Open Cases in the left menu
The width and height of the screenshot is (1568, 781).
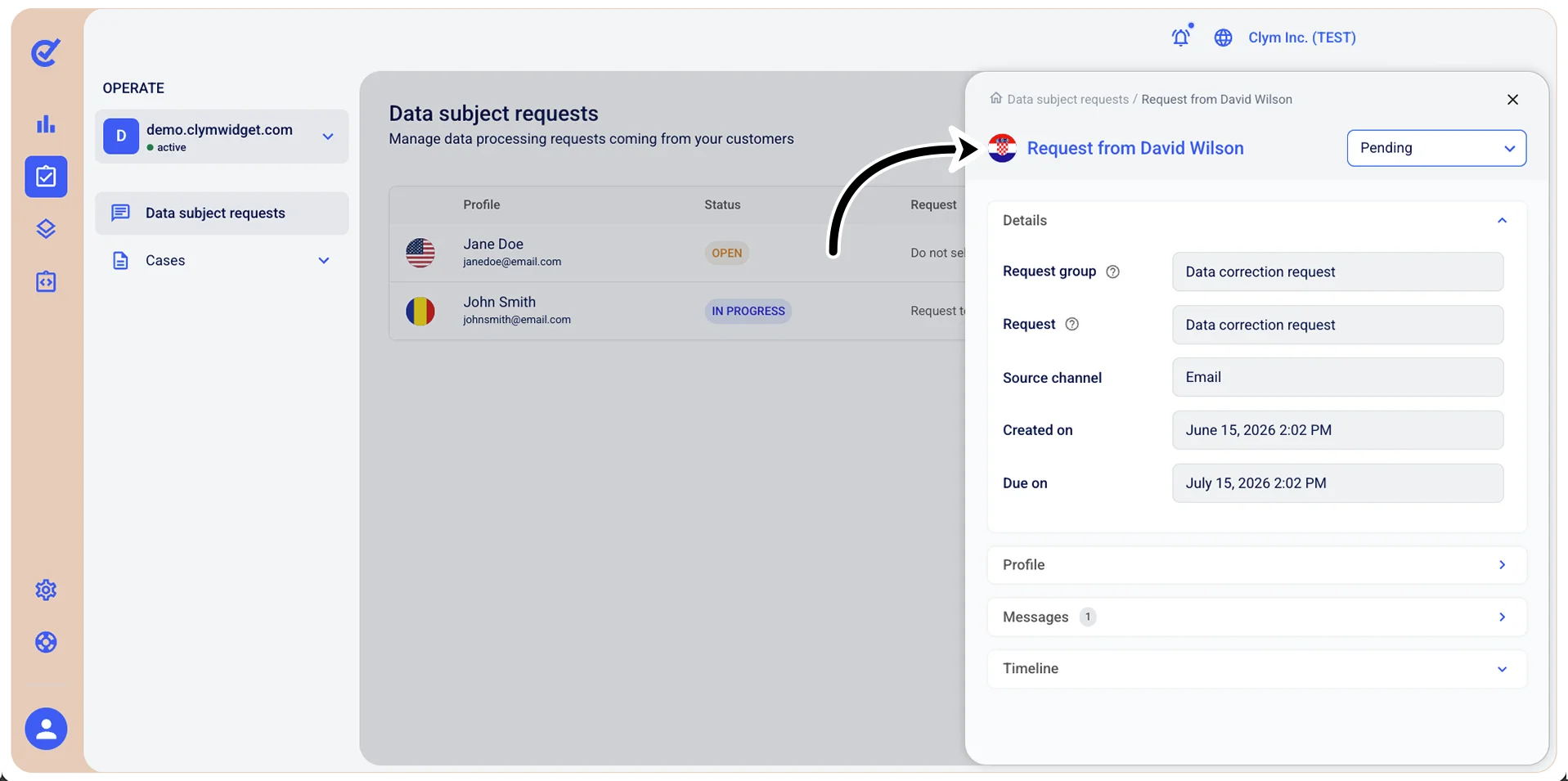point(222,260)
